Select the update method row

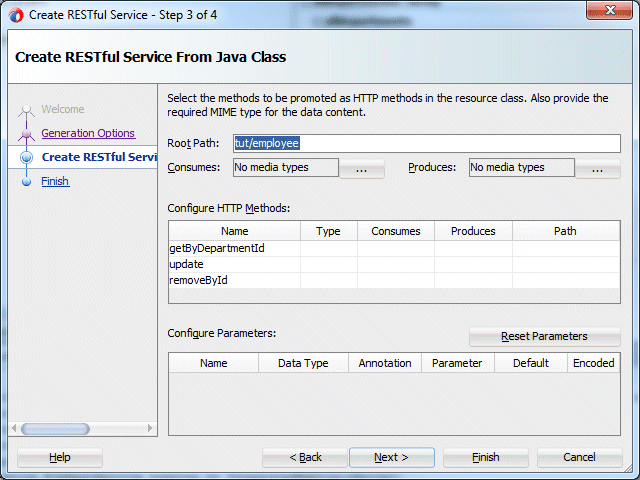394,264
